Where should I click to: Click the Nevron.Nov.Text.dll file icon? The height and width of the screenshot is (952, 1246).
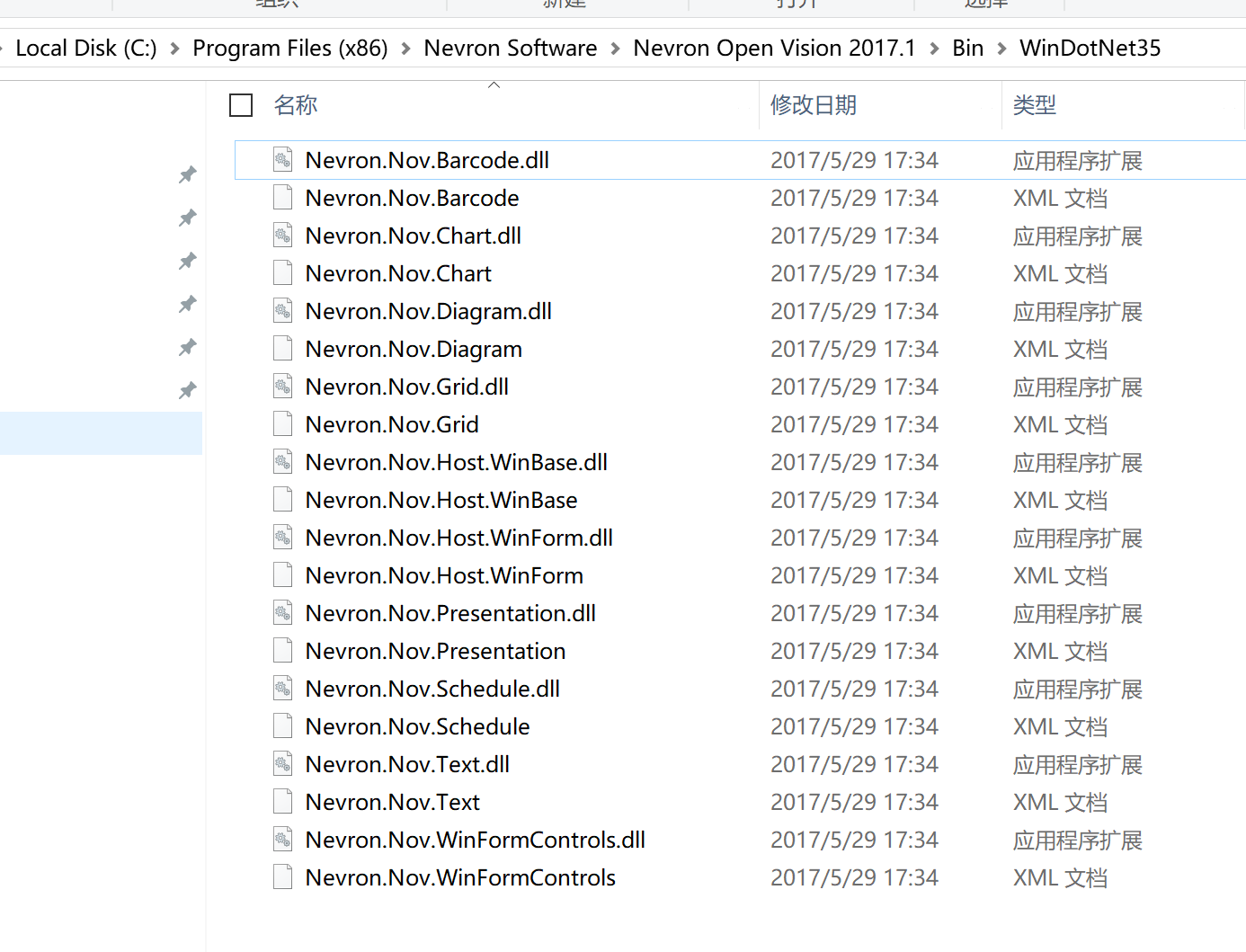click(x=282, y=764)
